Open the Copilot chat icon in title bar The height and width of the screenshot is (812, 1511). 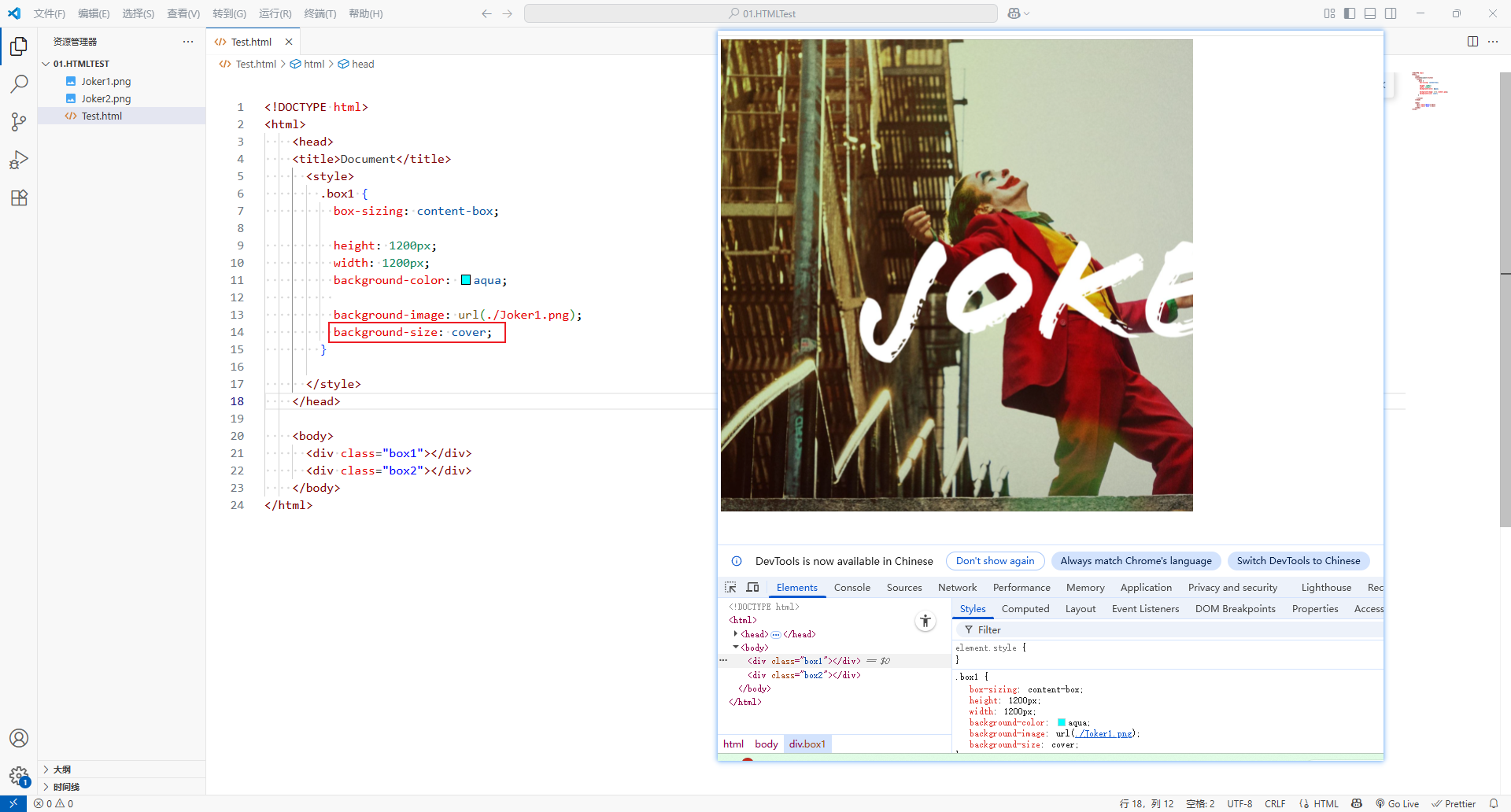tap(1014, 13)
